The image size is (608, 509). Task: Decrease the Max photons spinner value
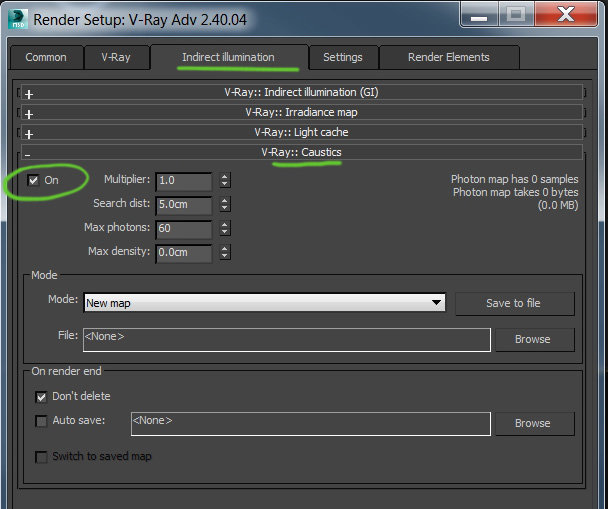click(225, 232)
